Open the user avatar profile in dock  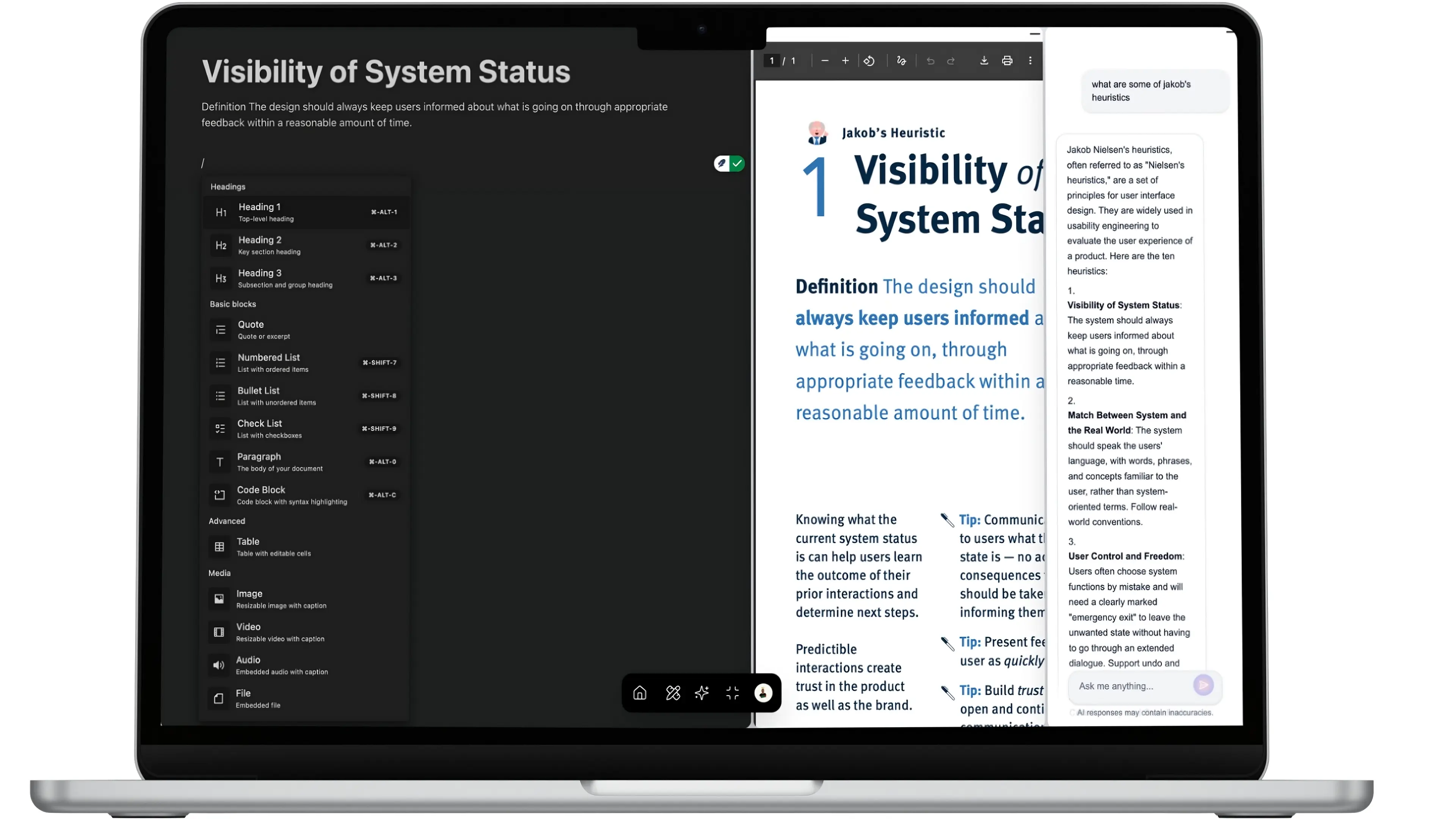point(763,693)
